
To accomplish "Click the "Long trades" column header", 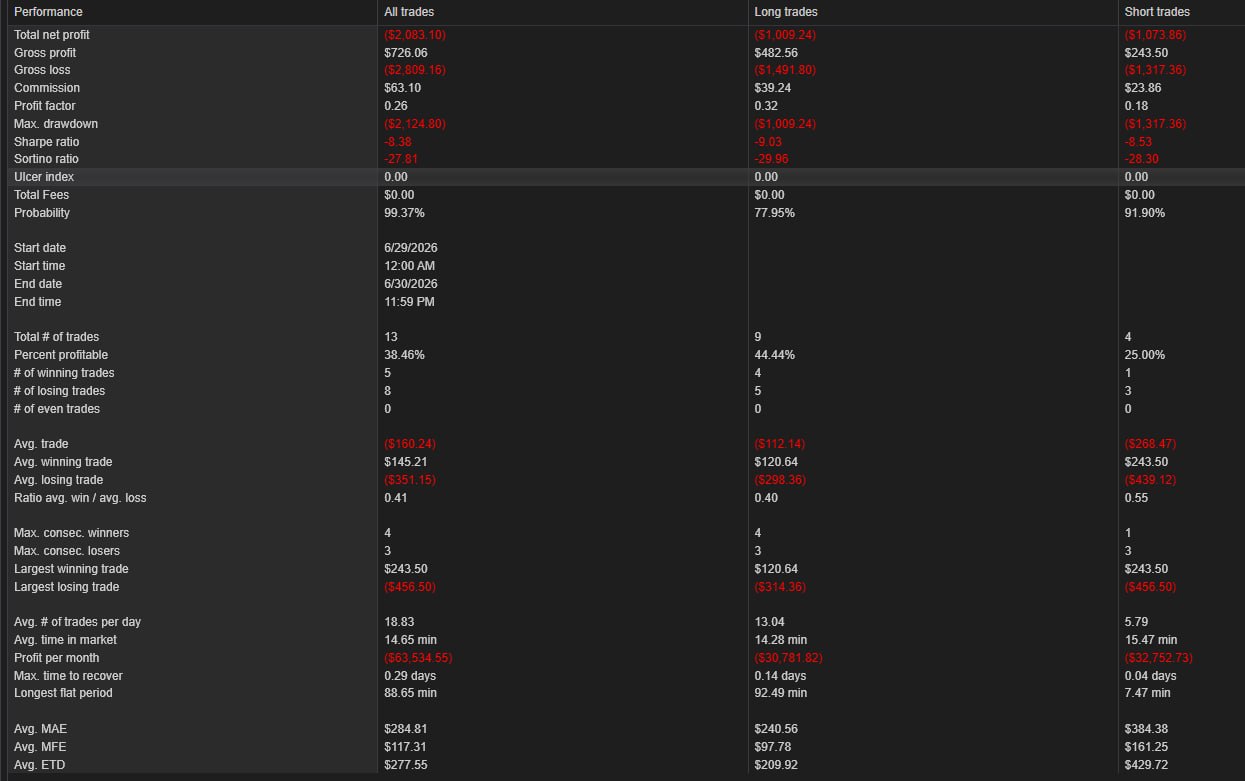I will pos(786,12).
